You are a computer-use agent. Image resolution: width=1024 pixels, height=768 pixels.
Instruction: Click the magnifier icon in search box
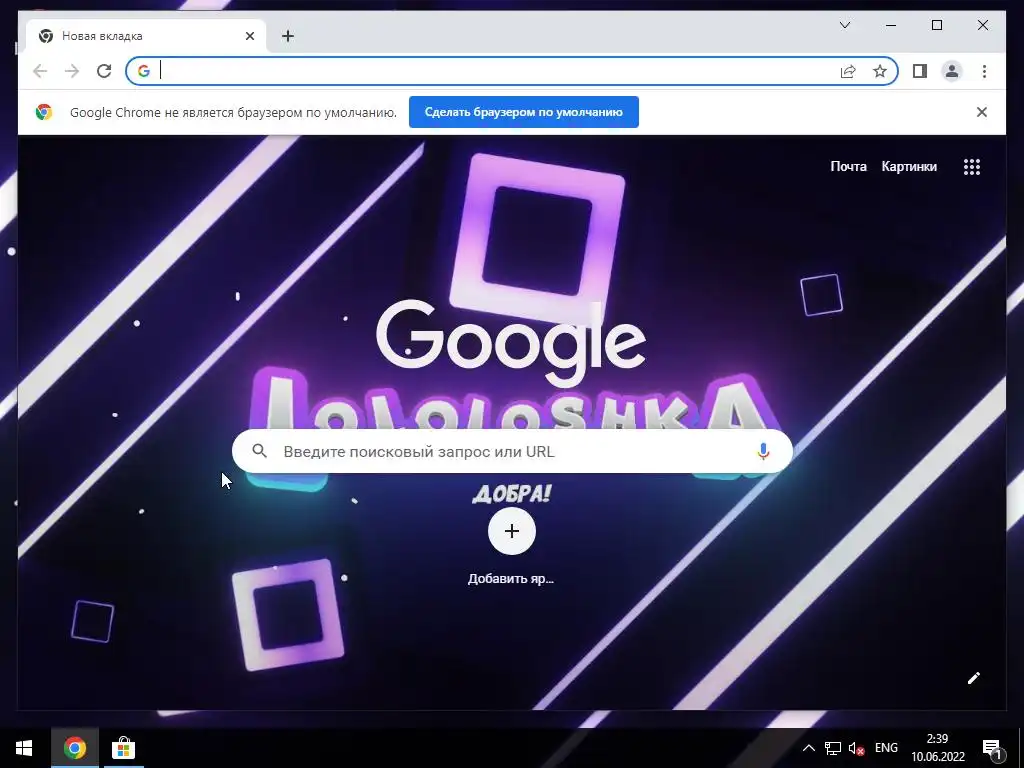259,451
